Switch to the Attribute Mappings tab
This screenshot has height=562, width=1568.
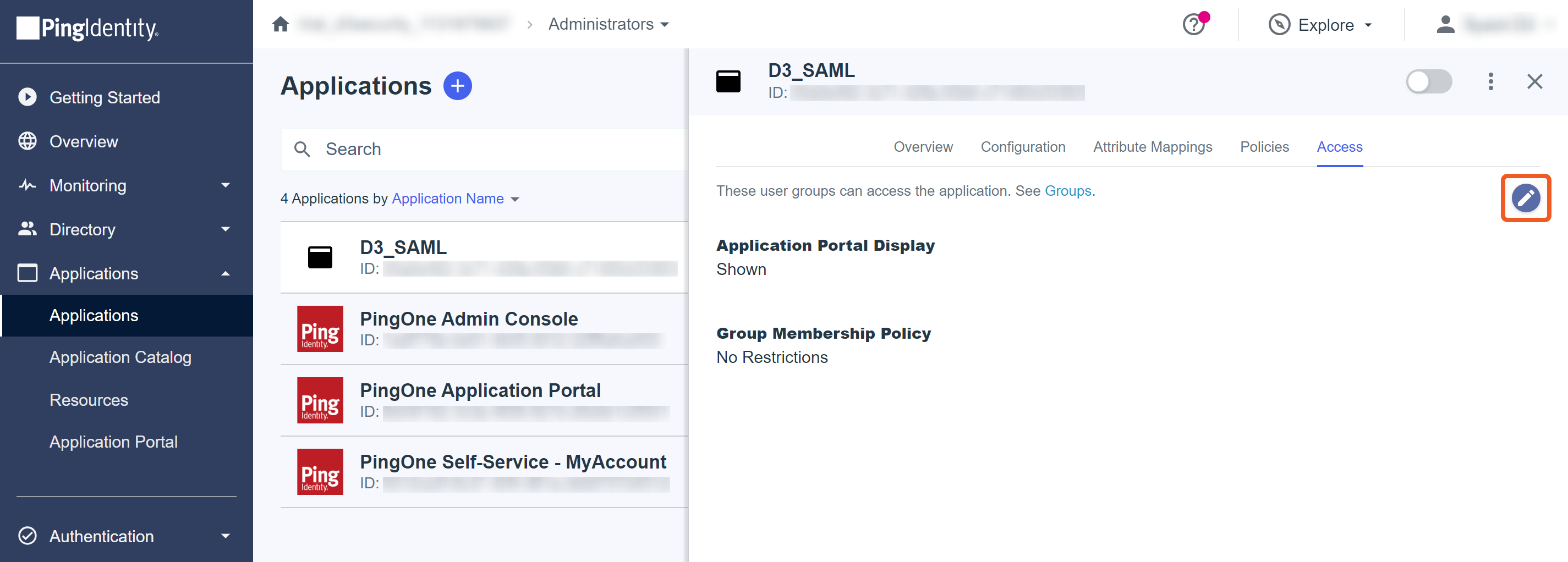point(1152,147)
